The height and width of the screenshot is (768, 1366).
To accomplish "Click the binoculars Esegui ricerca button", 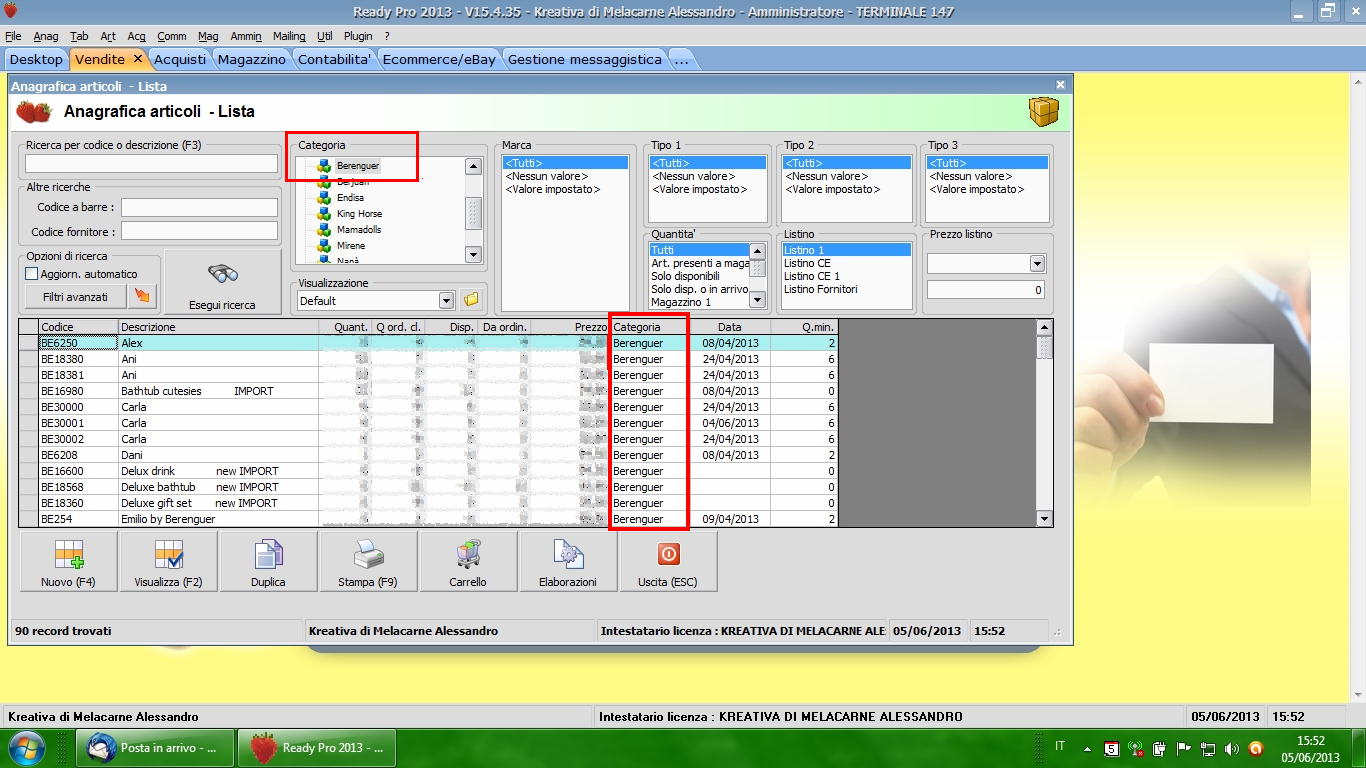I will [x=222, y=283].
